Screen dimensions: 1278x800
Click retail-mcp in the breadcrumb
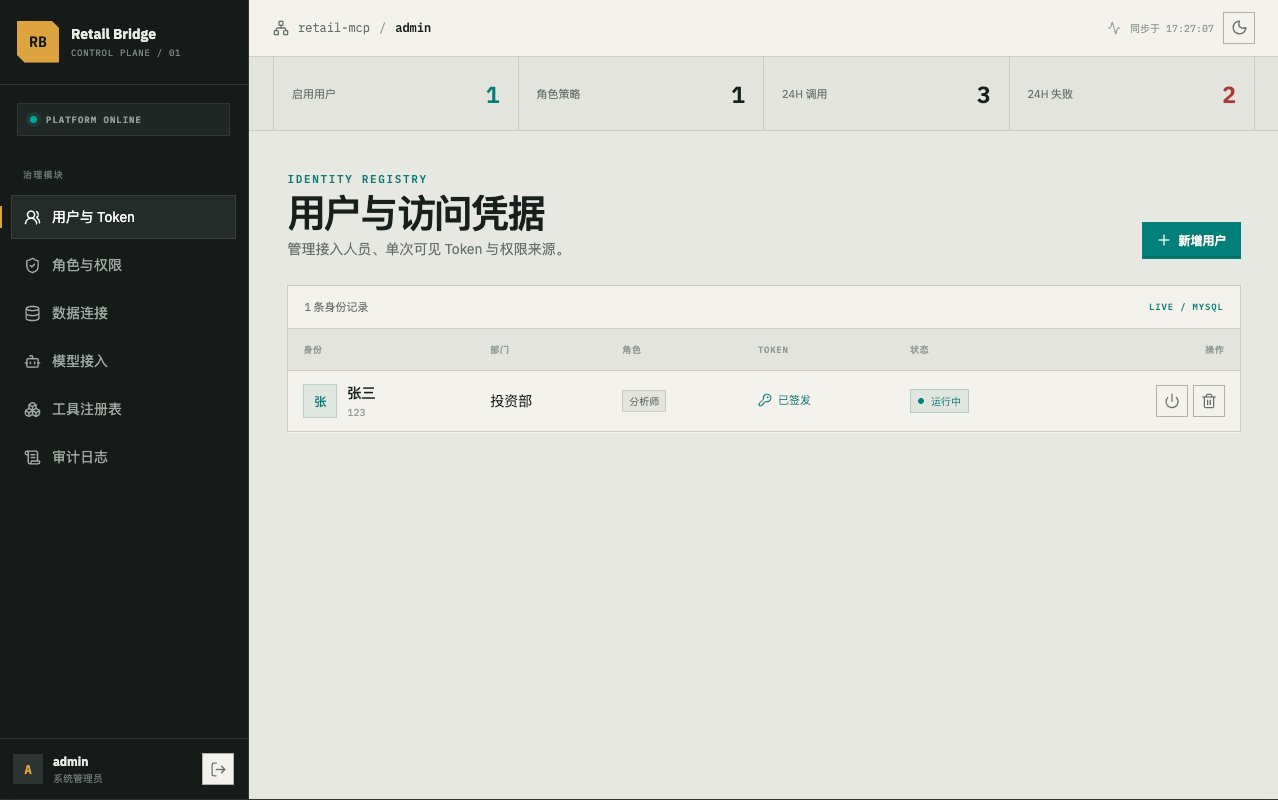point(334,28)
